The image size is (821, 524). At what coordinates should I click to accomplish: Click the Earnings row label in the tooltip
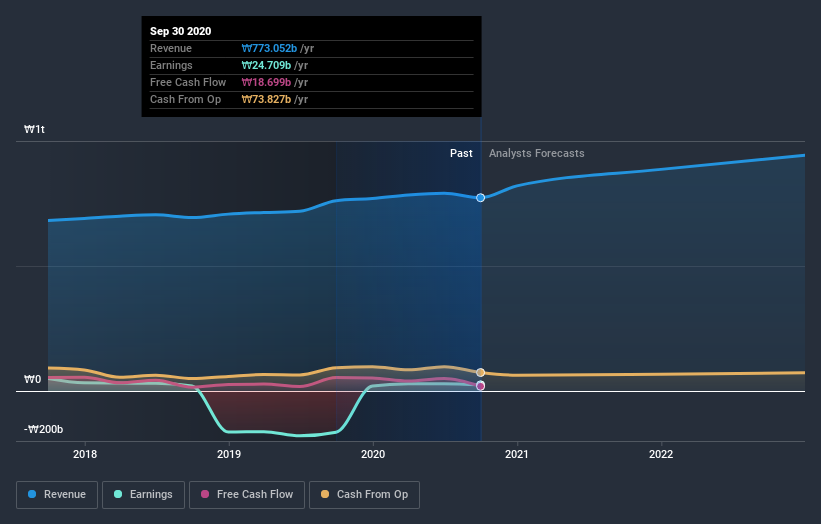(x=171, y=65)
